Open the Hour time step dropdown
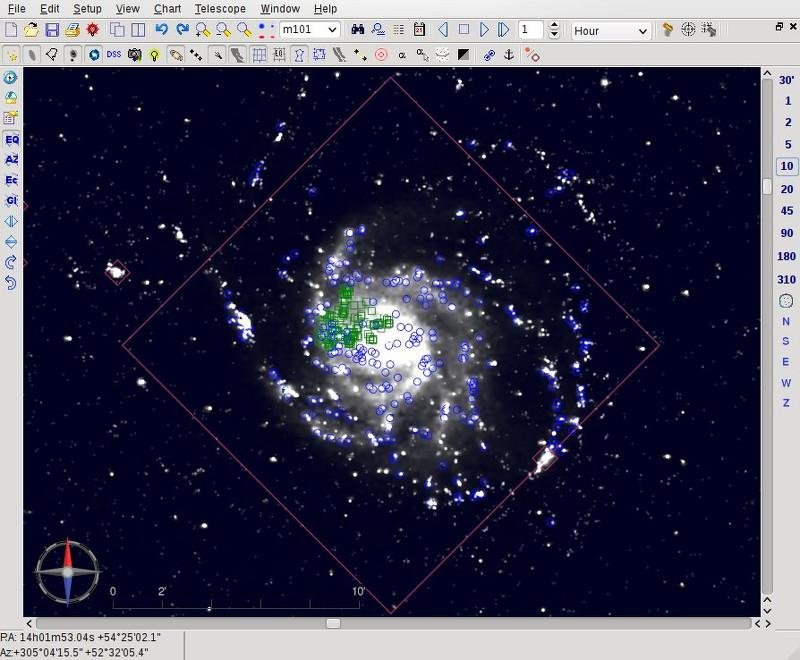 tap(610, 30)
